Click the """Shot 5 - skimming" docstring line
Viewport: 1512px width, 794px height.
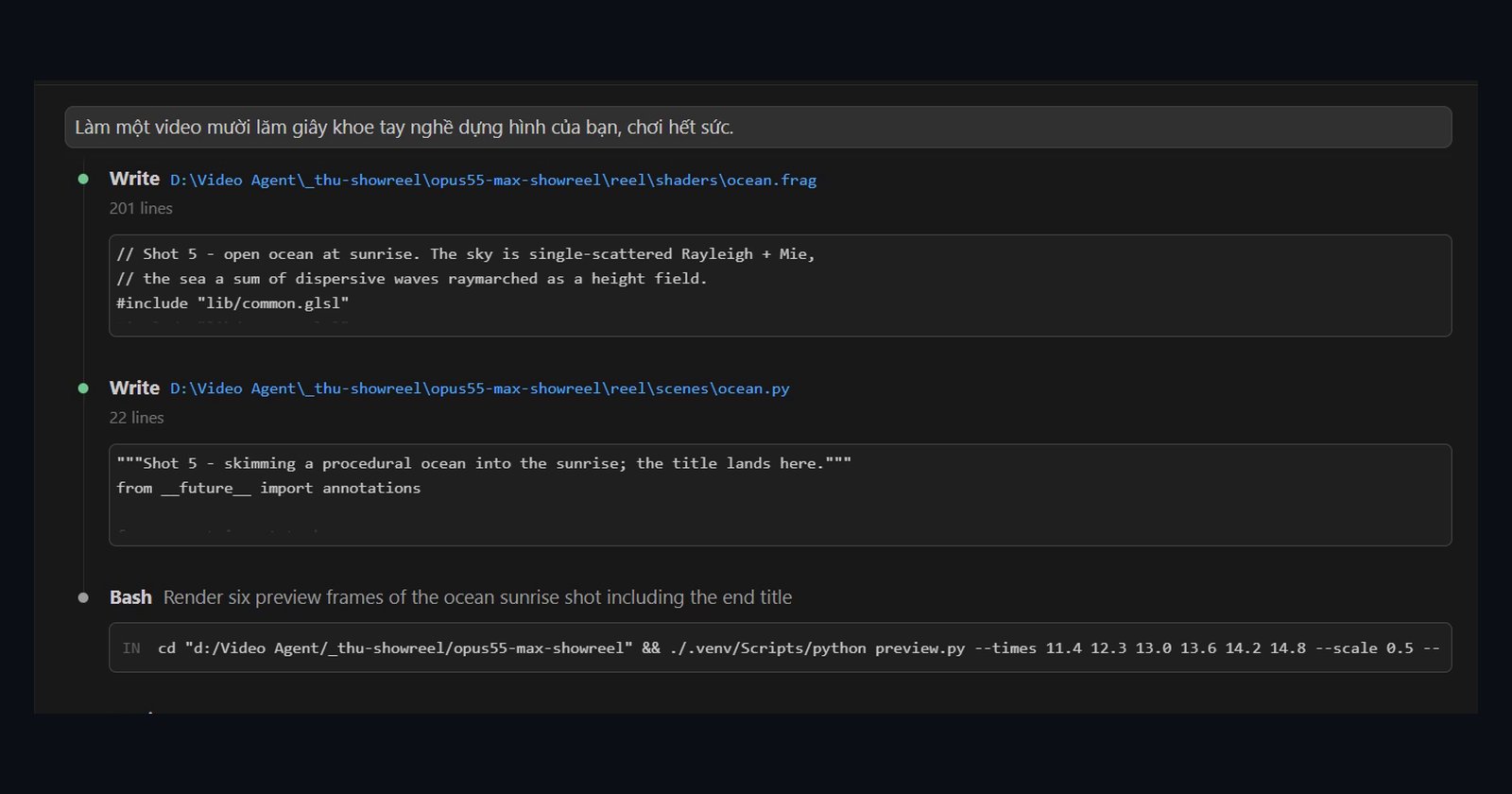[x=484, y=463]
